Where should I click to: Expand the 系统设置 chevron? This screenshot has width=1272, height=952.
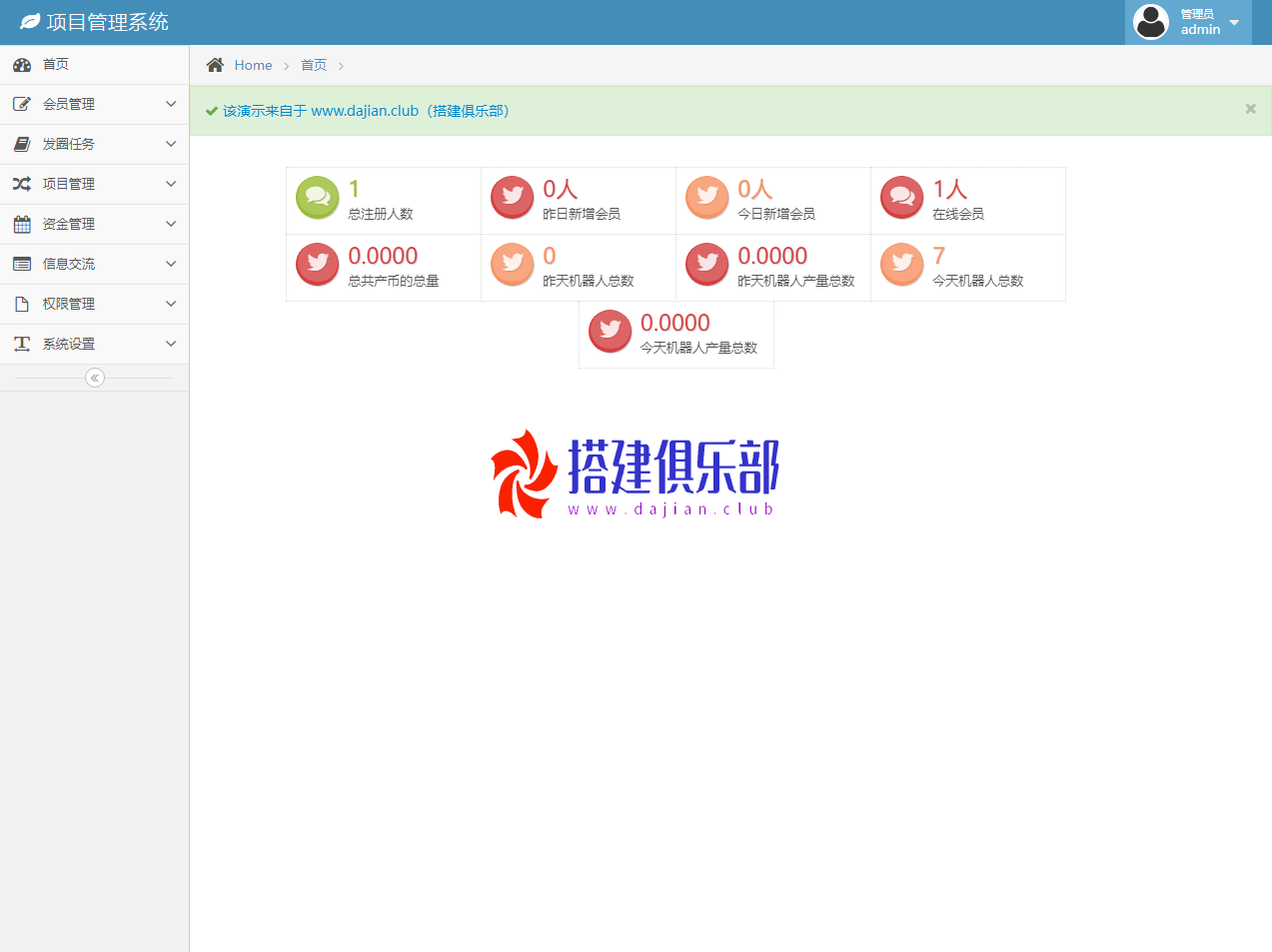[171, 344]
